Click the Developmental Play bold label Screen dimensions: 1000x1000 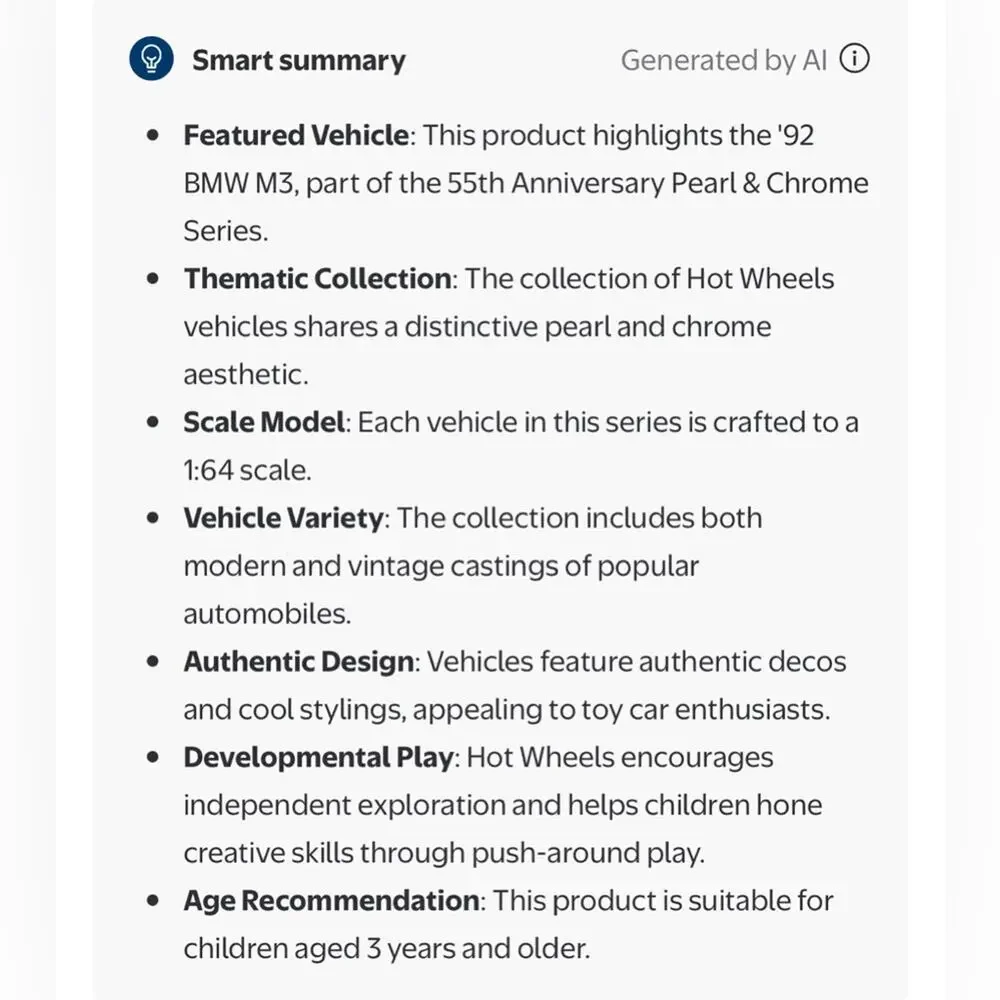pos(318,757)
